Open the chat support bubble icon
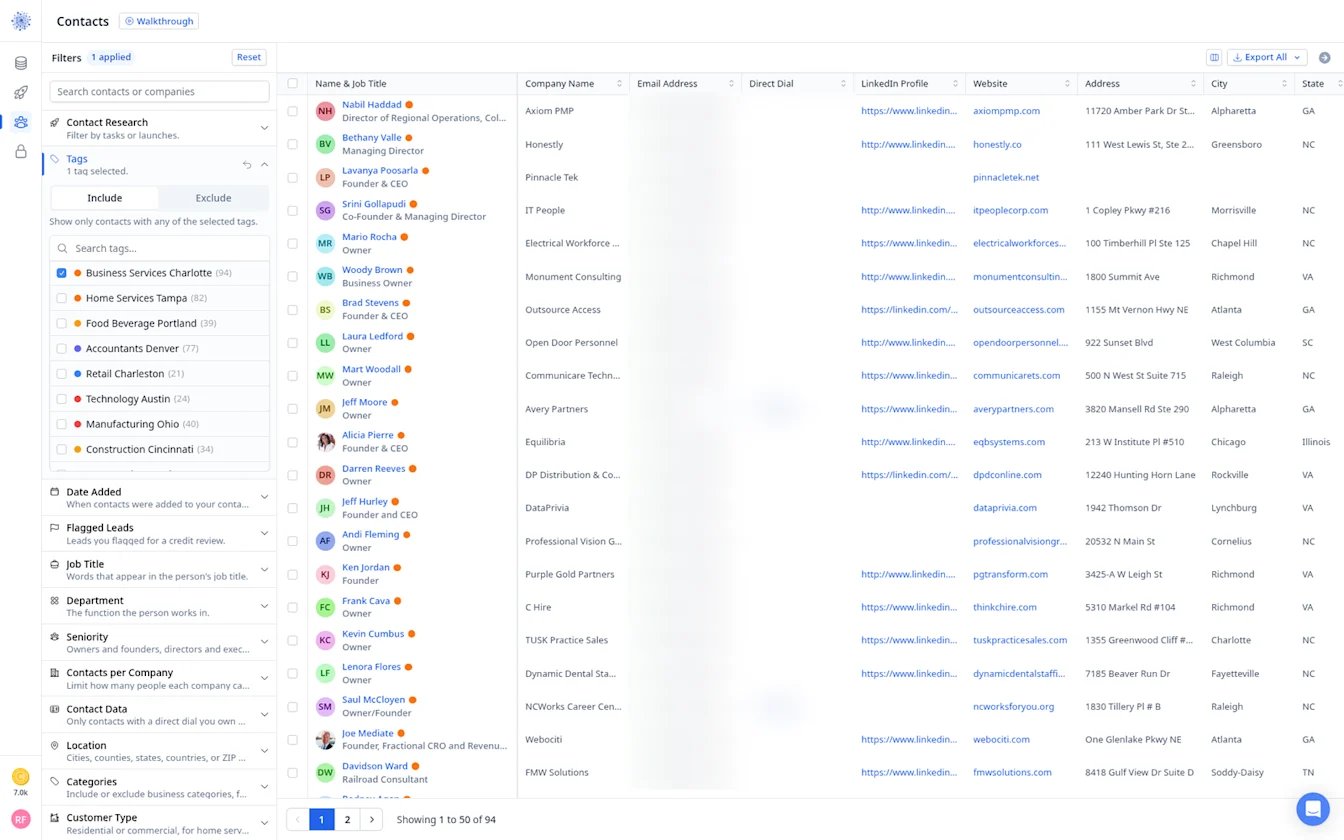The height and width of the screenshot is (840, 1344). tap(1313, 809)
